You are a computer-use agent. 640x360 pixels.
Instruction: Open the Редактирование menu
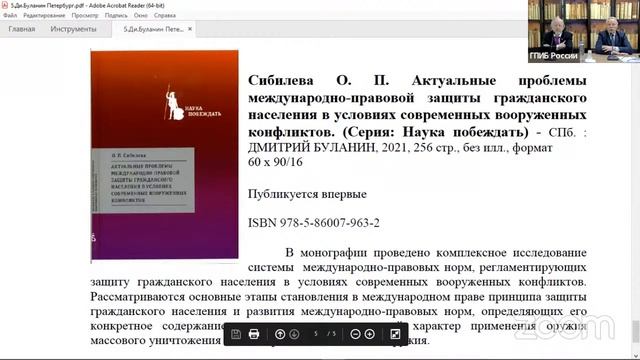click(44, 15)
